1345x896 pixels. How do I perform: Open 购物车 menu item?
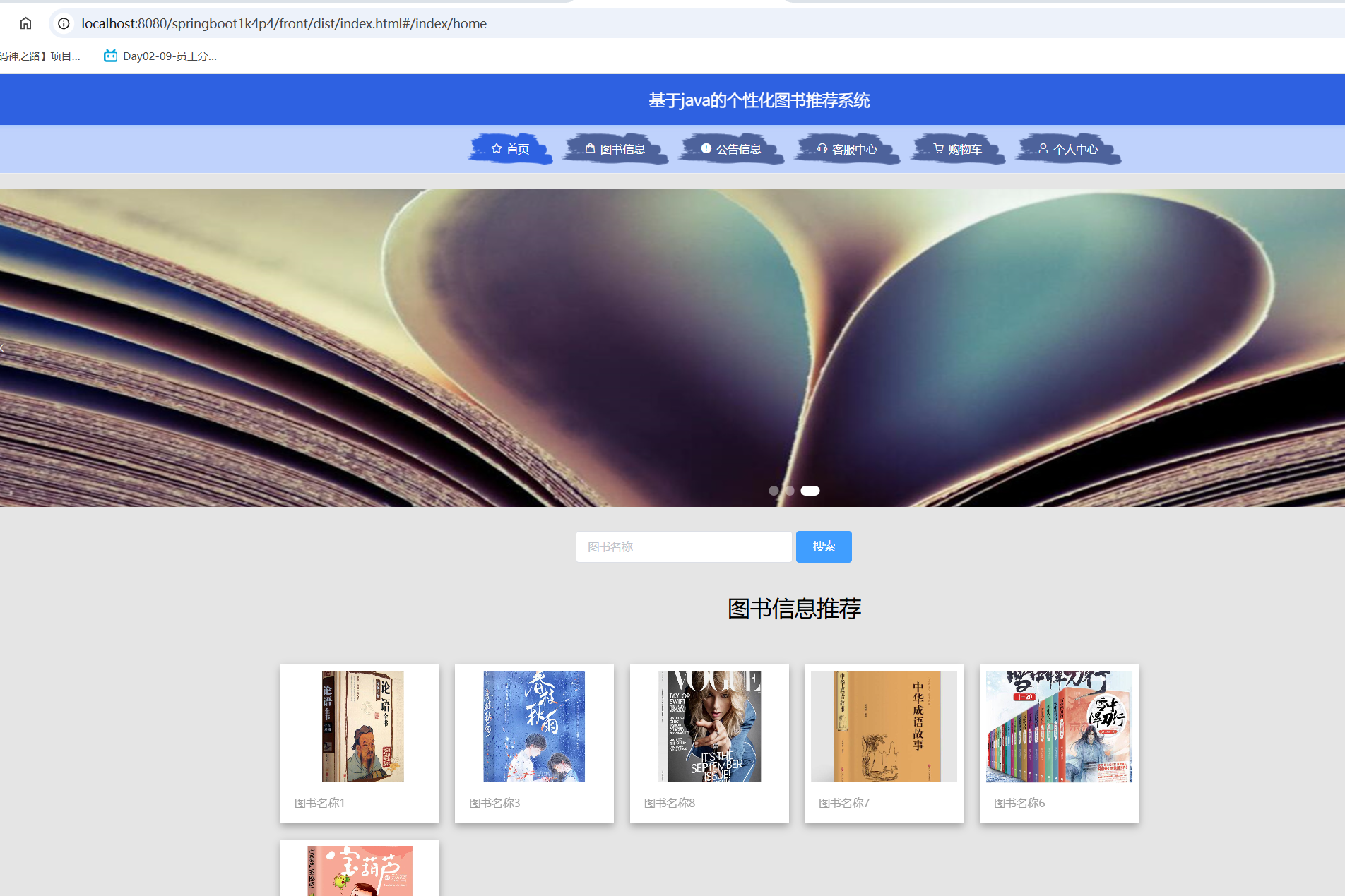click(958, 149)
